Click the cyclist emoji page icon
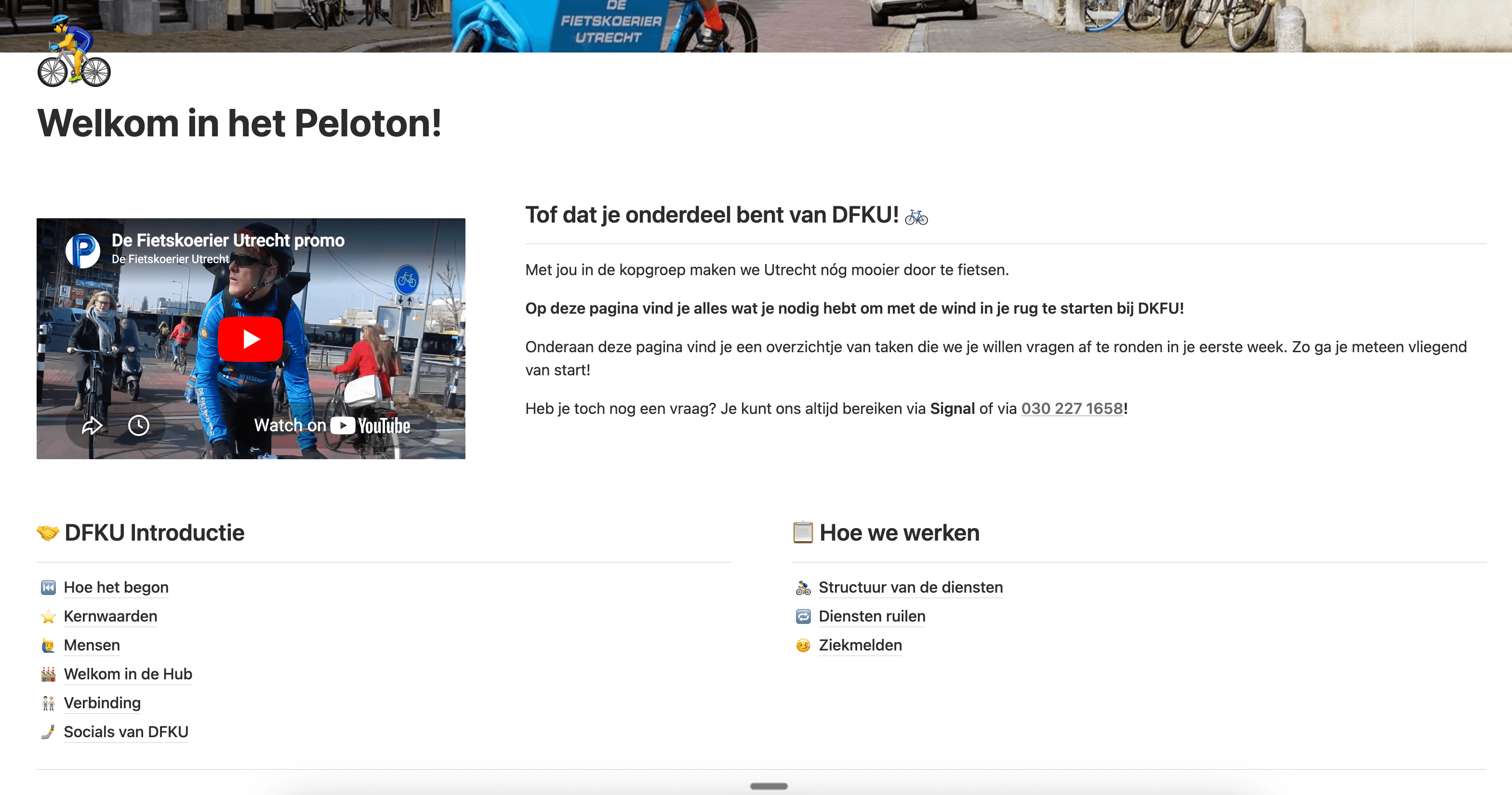This screenshot has height=795, width=1512. [74, 51]
